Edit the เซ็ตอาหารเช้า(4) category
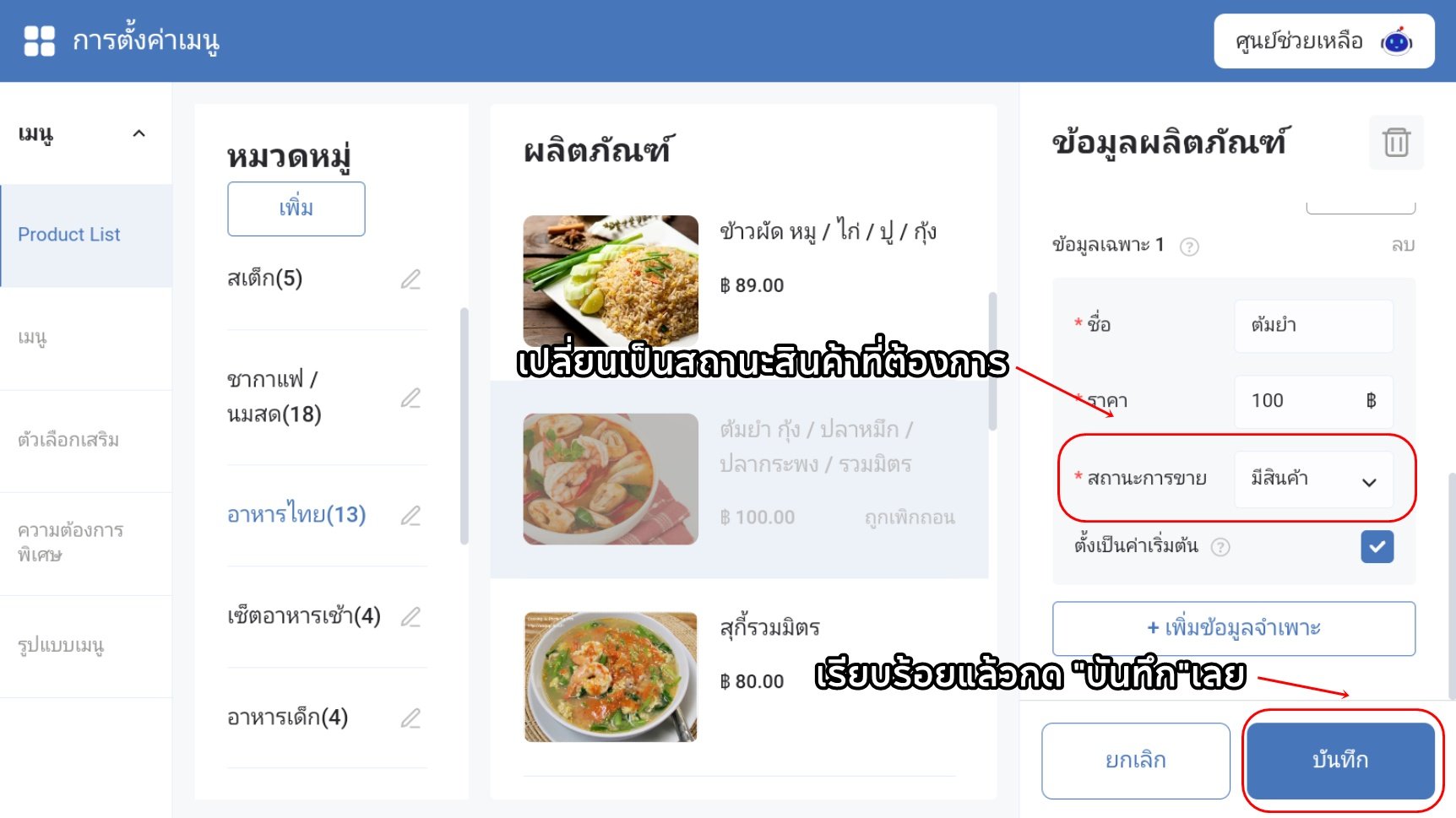The image size is (1456, 818). point(410,617)
